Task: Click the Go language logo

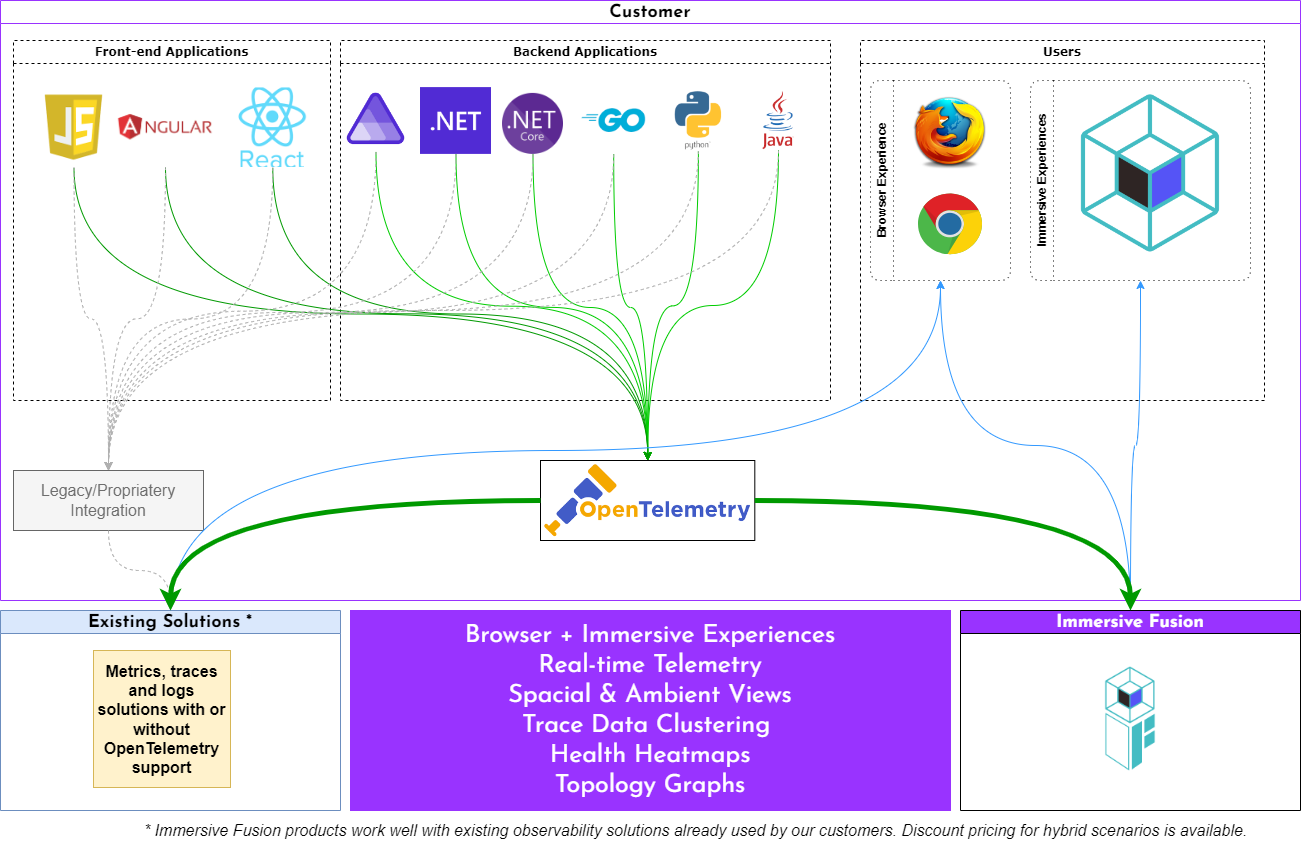Action: tap(613, 119)
